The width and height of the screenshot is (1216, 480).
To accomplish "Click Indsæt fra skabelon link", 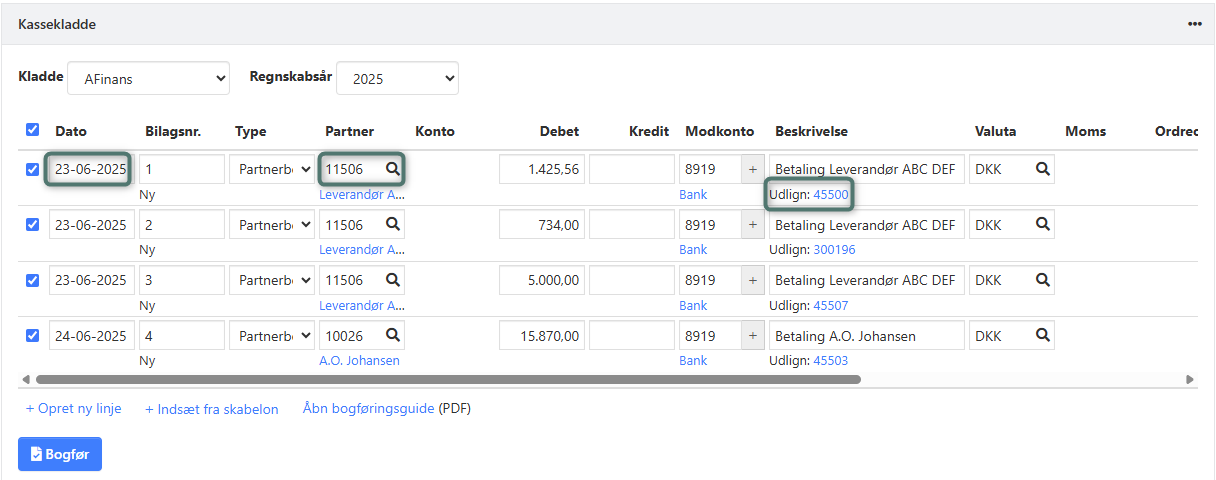I will 211,409.
